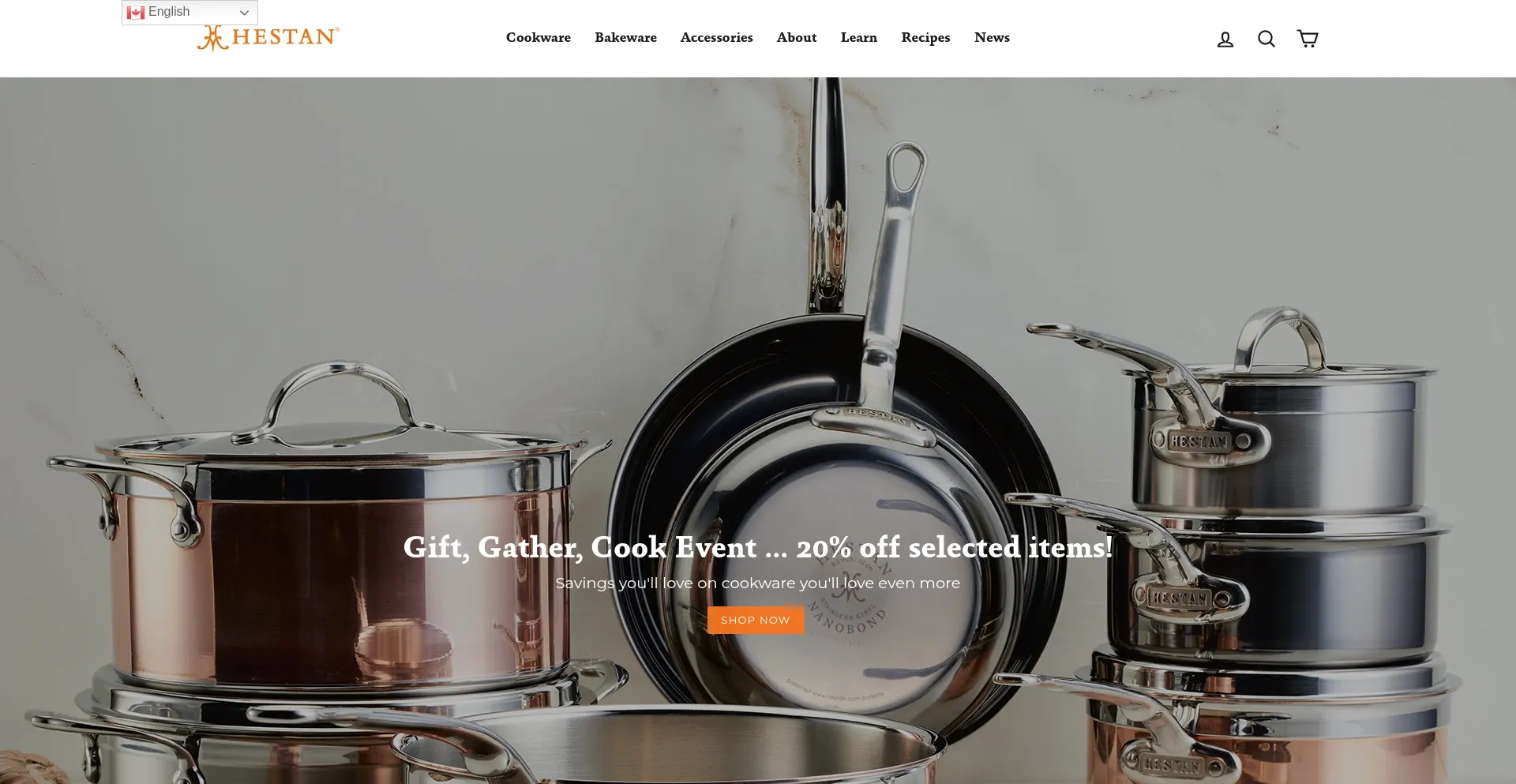This screenshot has height=784, width=1516.
Task: Click the orange SHOP NOW button
Action: [756, 620]
